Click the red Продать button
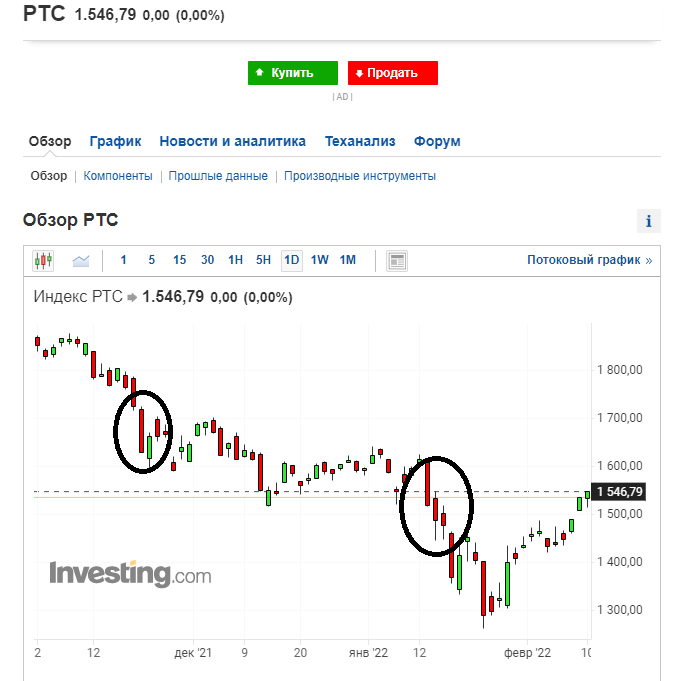The image size is (681, 681). pyautogui.click(x=393, y=73)
